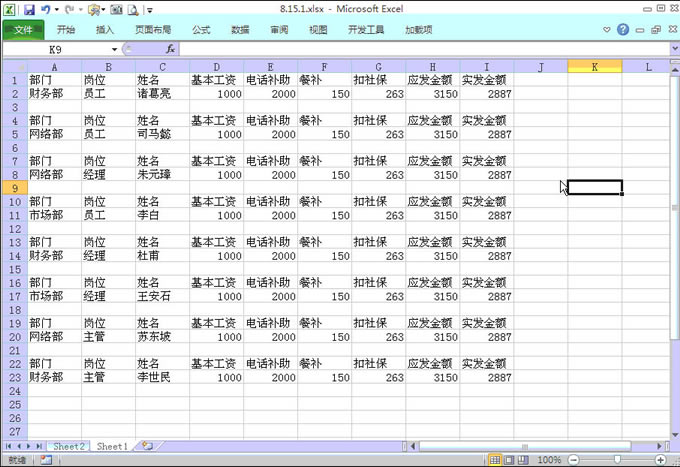This screenshot has width=680, height=467.
Task: Switch to Sheet2 tab
Action: coord(69,446)
